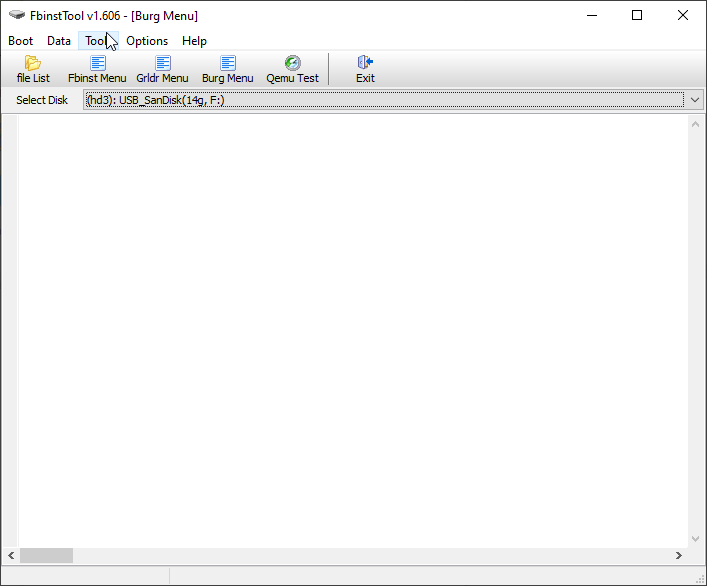Click the horizontal scrollbar thumb
The height and width of the screenshot is (586, 707).
(46, 555)
